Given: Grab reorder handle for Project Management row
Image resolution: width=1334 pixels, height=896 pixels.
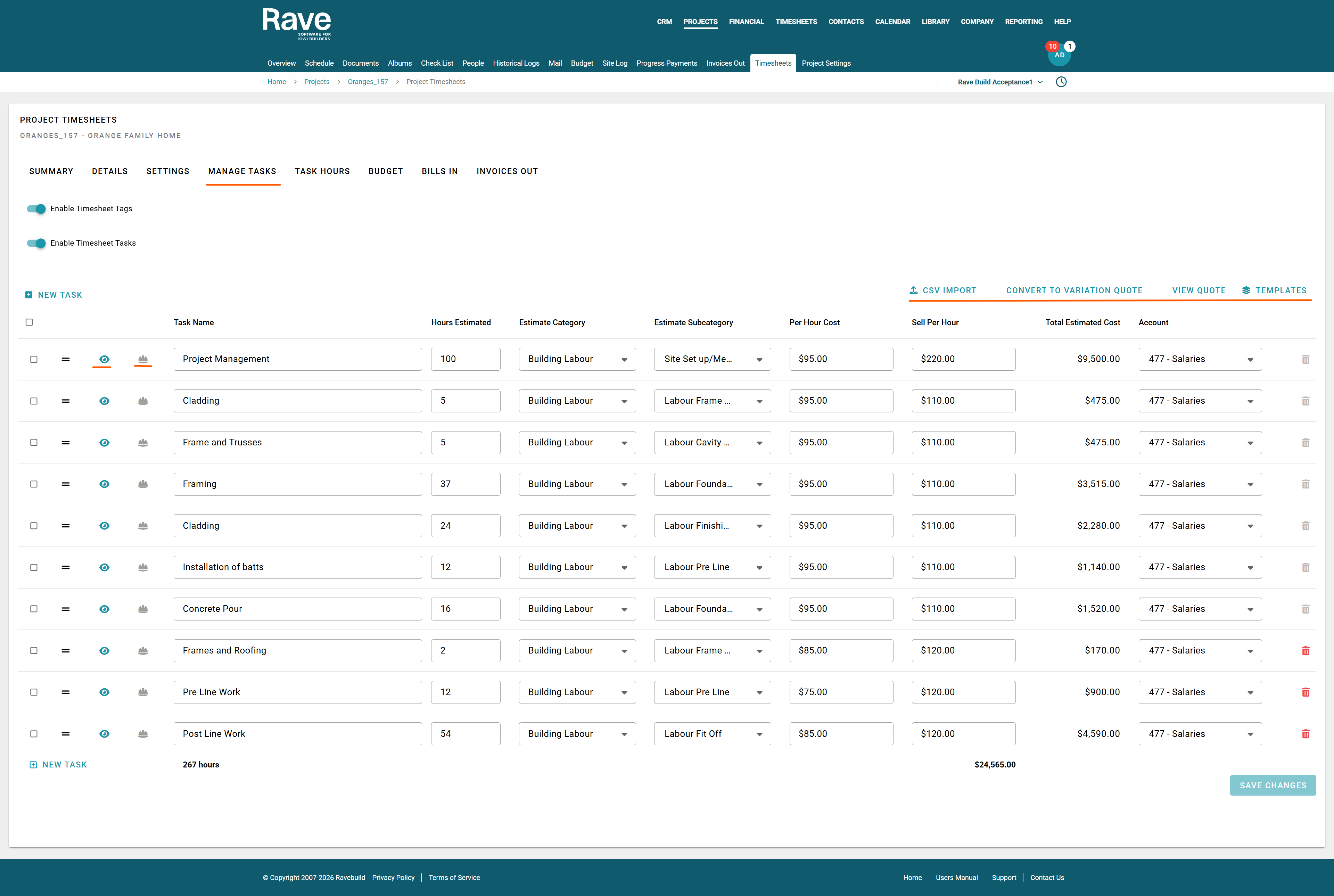Looking at the screenshot, I should point(66,359).
